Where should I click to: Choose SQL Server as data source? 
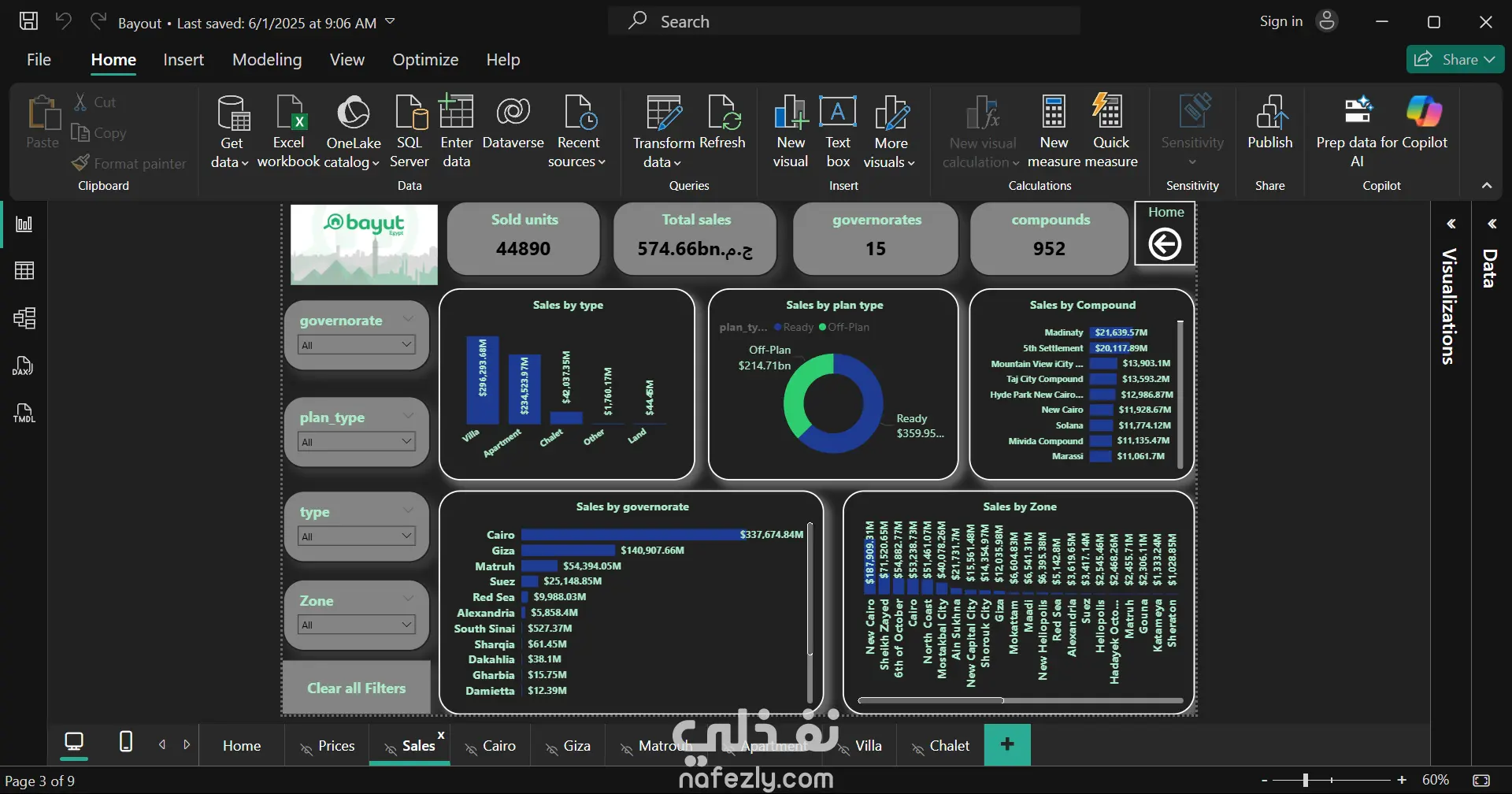tap(409, 131)
